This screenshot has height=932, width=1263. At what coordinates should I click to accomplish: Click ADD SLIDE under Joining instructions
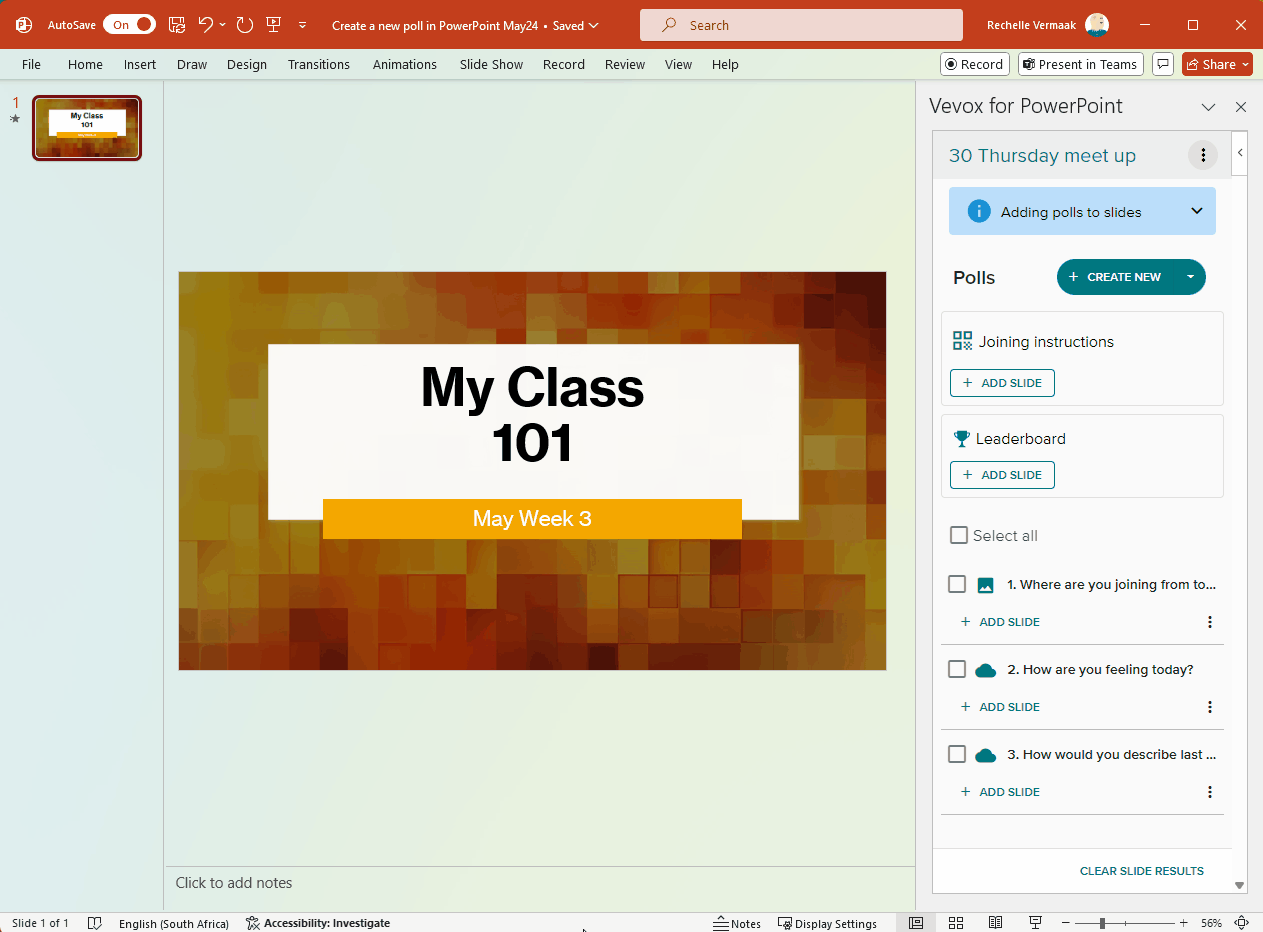[1002, 382]
